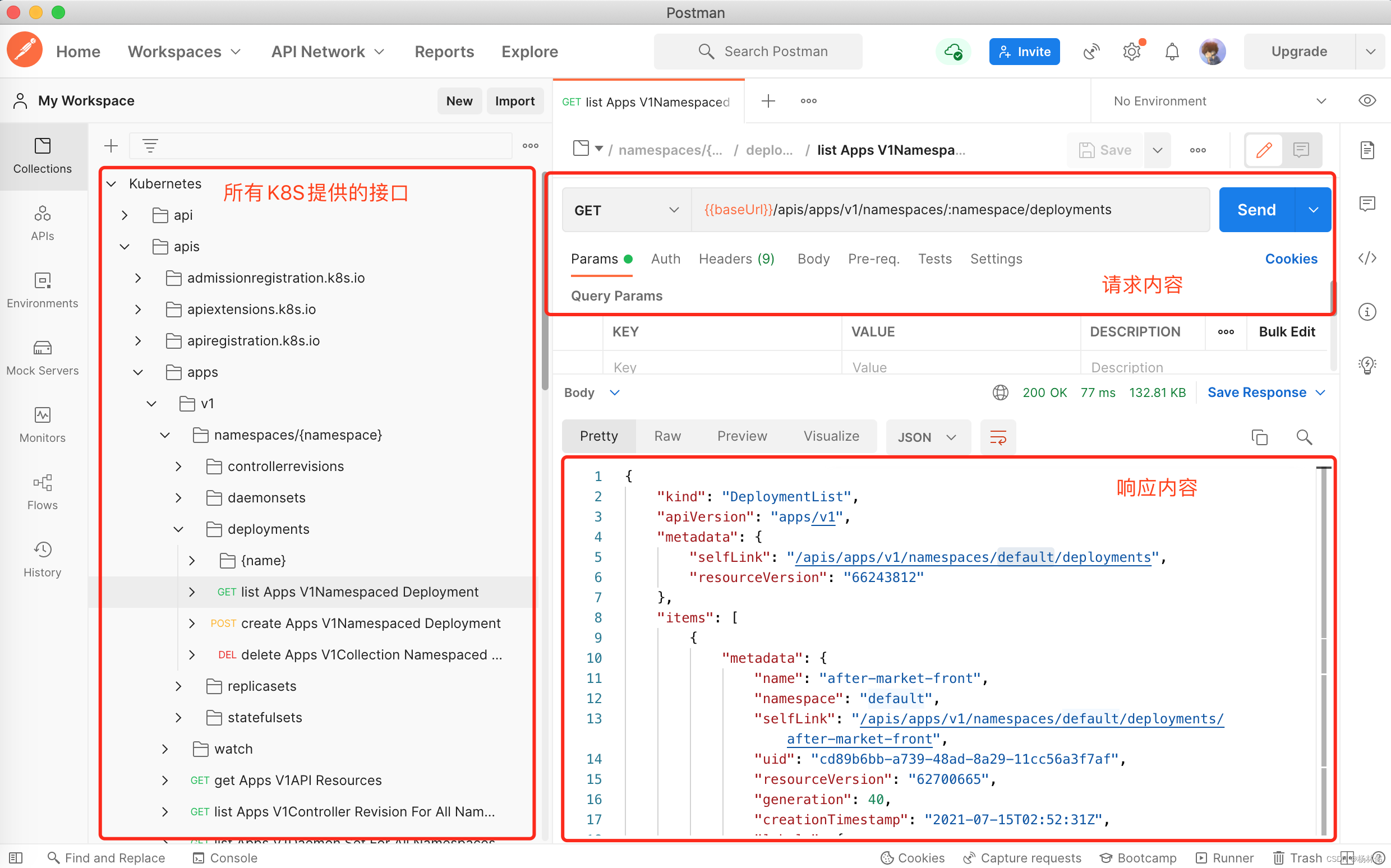Image resolution: width=1391 pixels, height=868 pixels.
Task: Open the Cookies link
Action: 1291,259
